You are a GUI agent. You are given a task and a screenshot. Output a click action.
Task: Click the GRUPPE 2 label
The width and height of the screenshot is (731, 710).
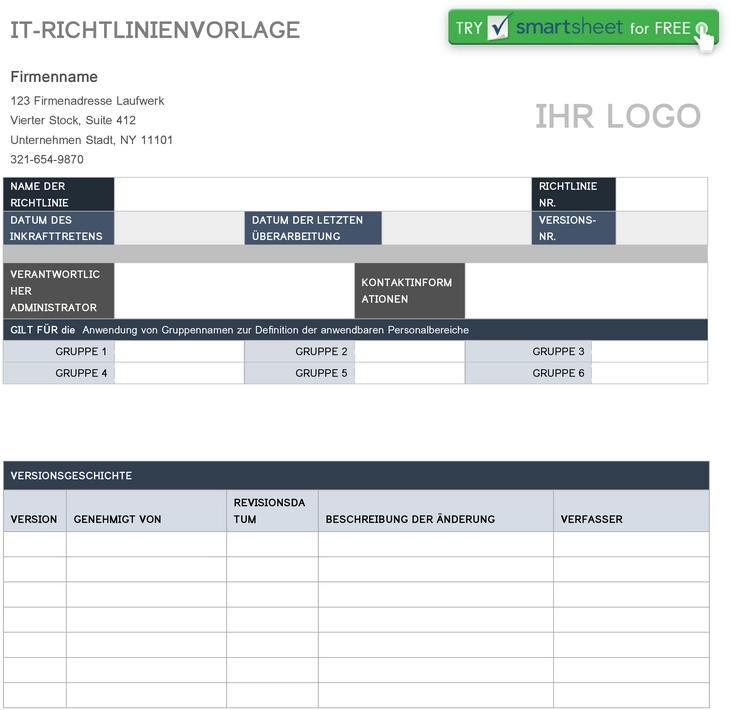[x=299, y=352]
